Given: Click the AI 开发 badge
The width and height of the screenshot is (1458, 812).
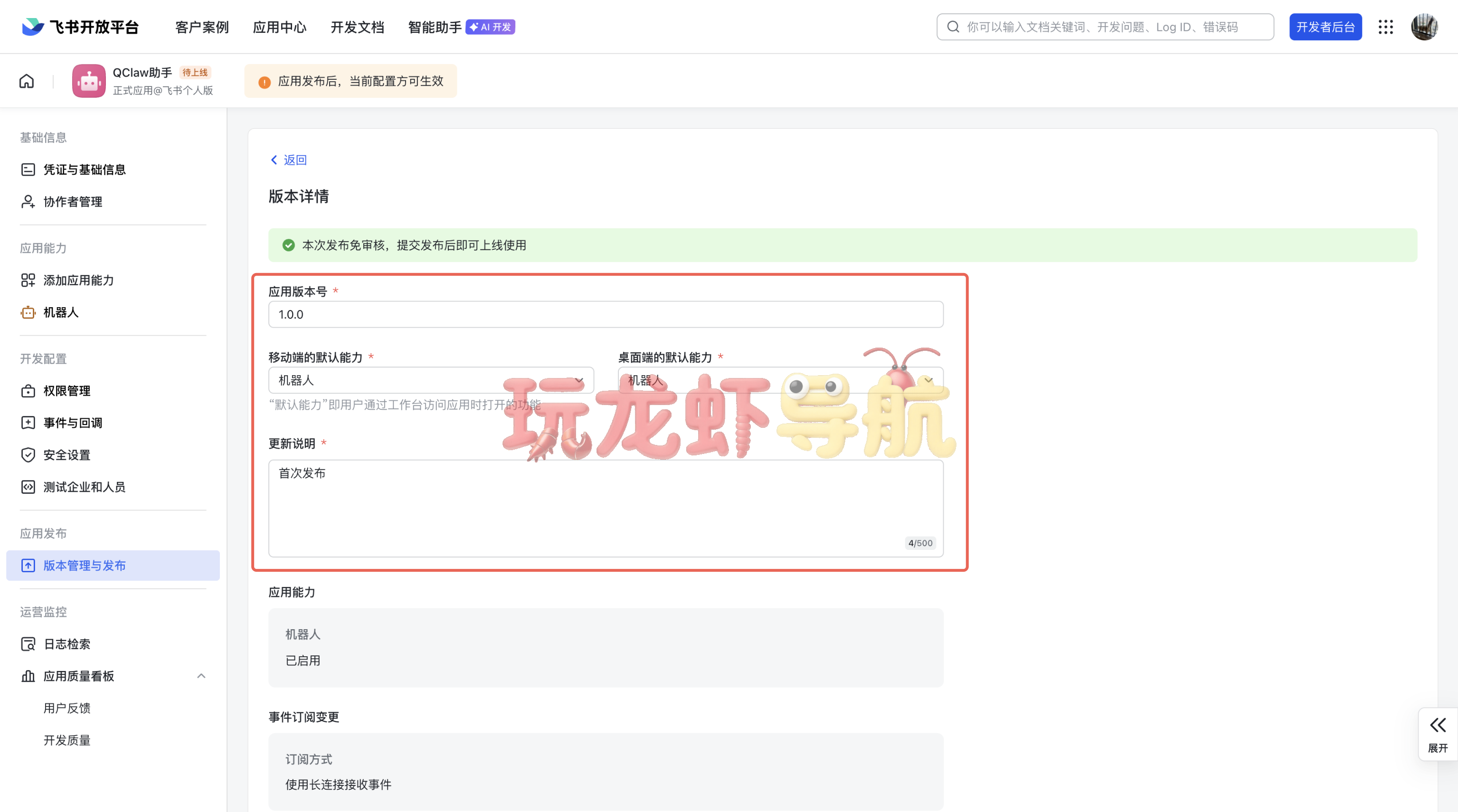Looking at the screenshot, I should click(x=490, y=27).
